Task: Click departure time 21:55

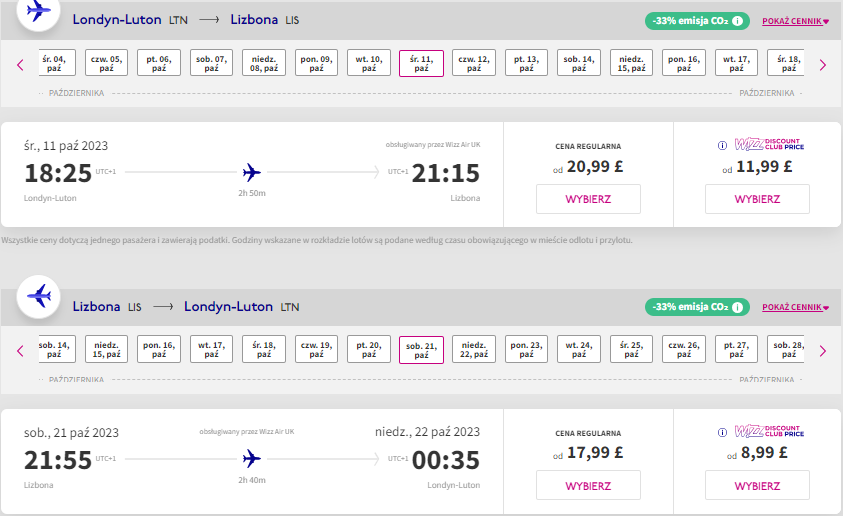Action: click(58, 460)
